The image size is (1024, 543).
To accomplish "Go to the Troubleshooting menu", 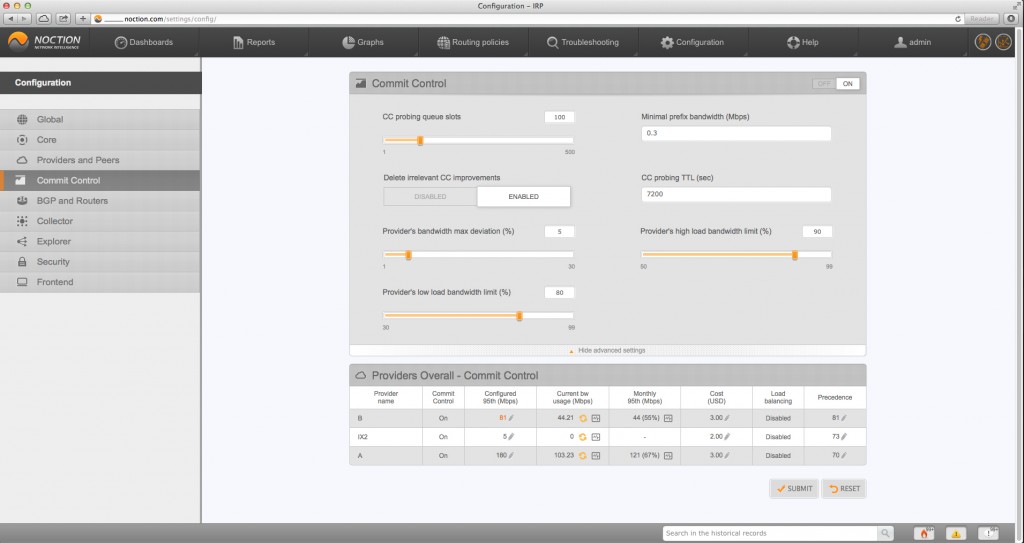I will point(582,42).
